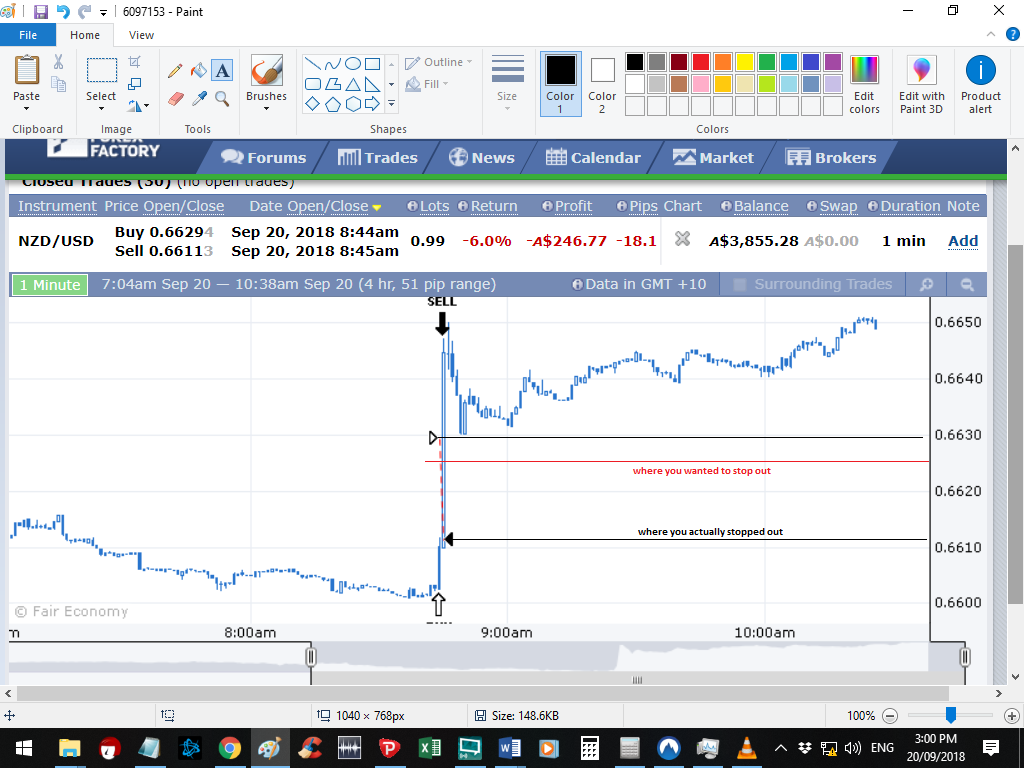Select the Eraser tool
The image size is (1024, 768).
pos(175,99)
